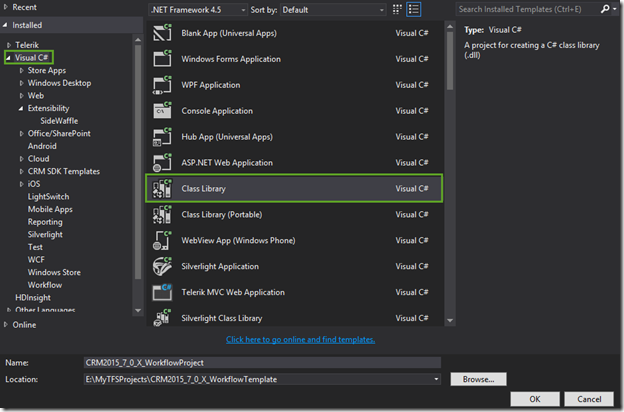Click the Silverlight Application template icon
Image resolution: width=624 pixels, height=412 pixels.
pyautogui.click(x=162, y=266)
